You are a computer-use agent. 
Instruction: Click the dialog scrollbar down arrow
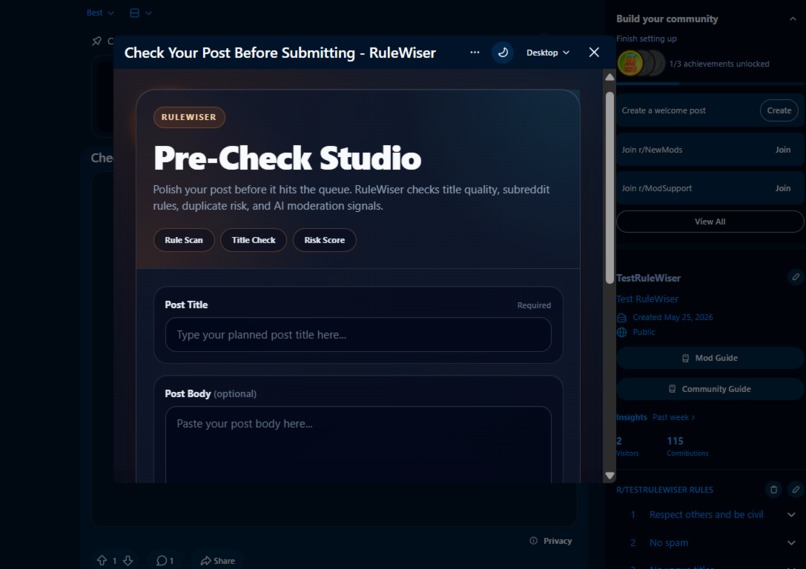pyautogui.click(x=610, y=475)
